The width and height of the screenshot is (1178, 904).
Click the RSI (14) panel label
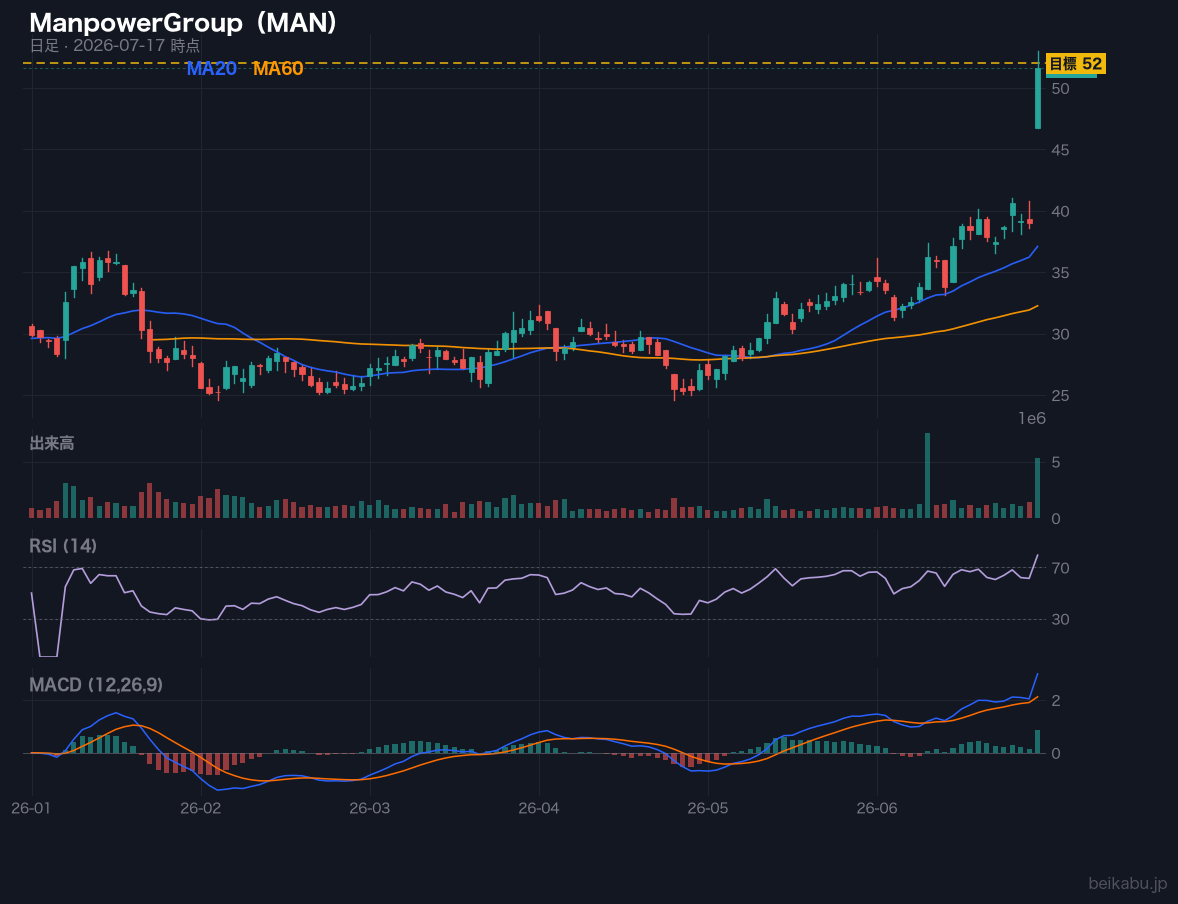[63, 546]
